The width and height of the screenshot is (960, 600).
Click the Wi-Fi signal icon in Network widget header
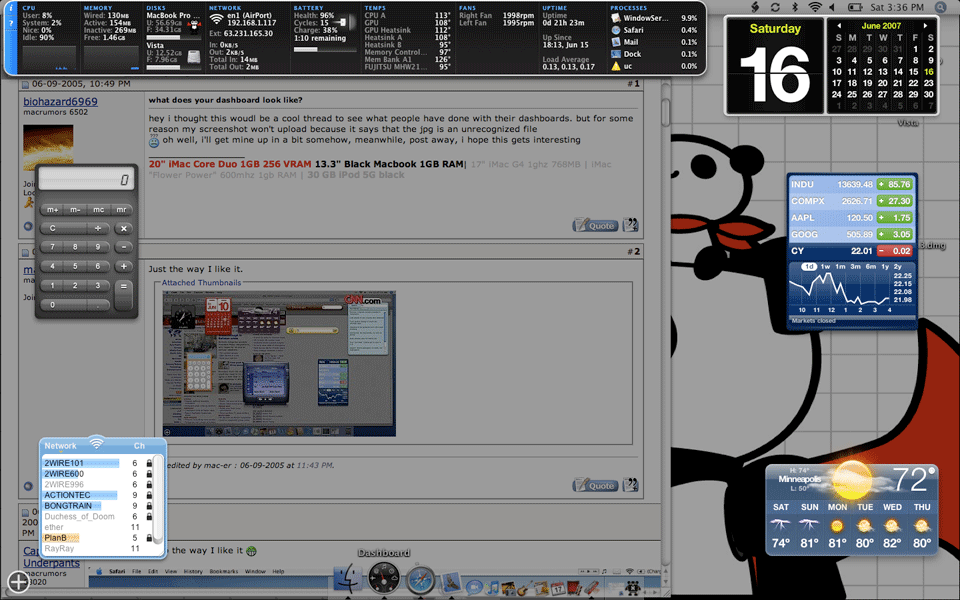coord(96,443)
